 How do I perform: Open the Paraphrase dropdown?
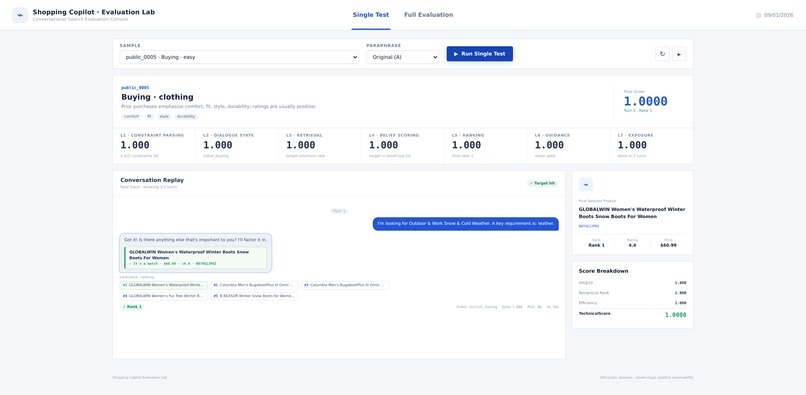[402, 57]
